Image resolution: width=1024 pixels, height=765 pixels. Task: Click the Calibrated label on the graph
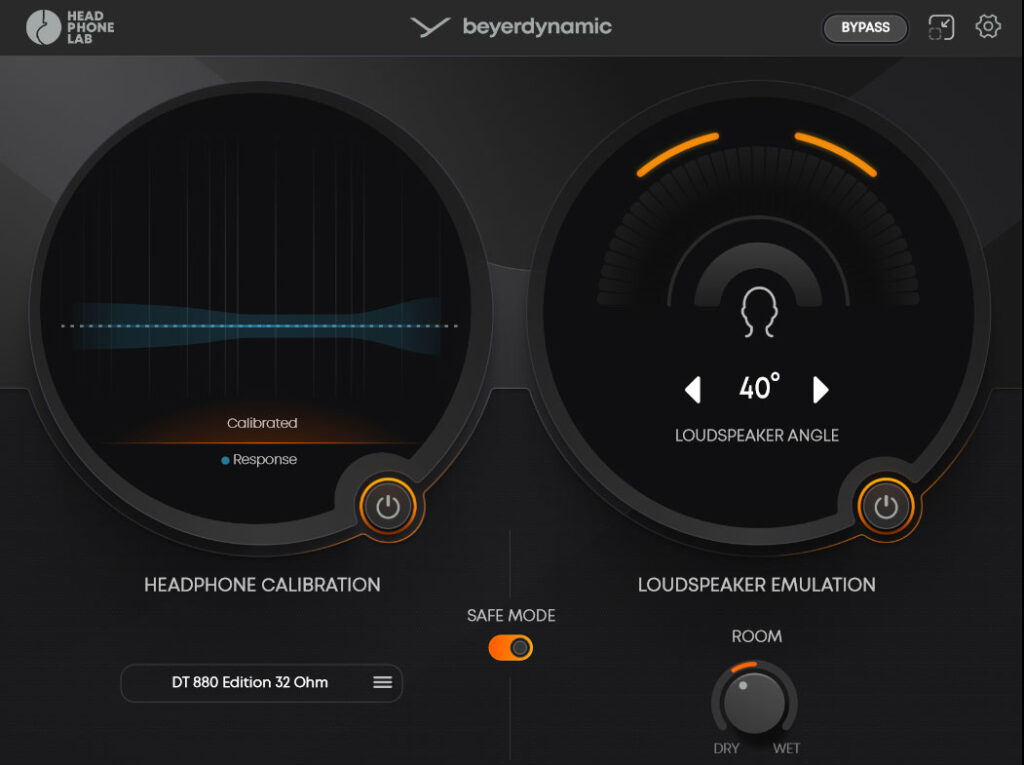[261, 423]
